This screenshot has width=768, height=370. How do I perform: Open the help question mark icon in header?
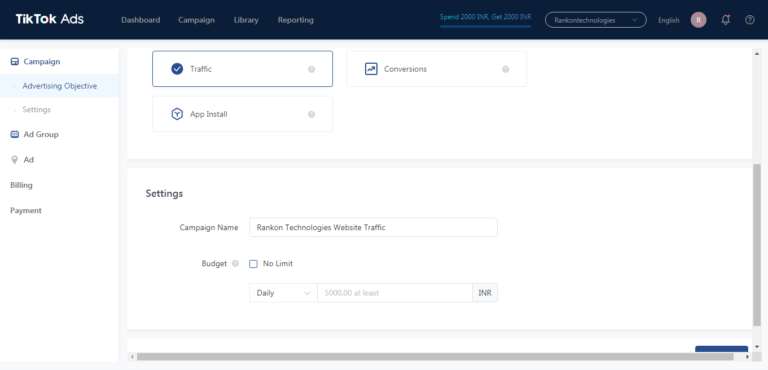click(750, 20)
